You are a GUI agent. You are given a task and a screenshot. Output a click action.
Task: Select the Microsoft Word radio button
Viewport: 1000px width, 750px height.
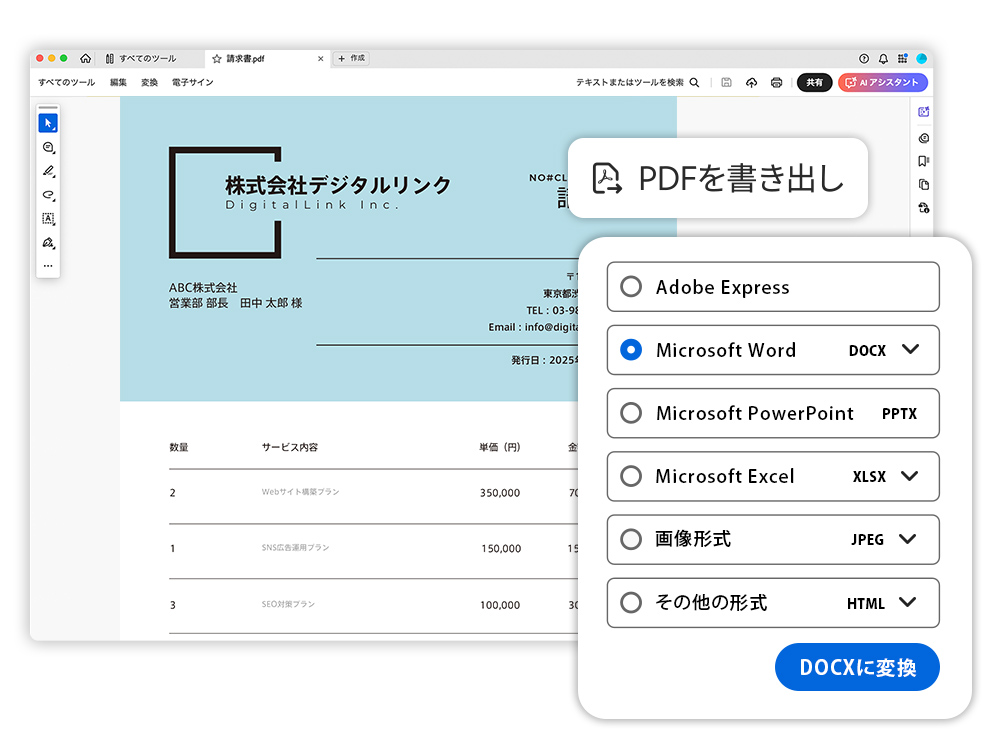(x=631, y=350)
